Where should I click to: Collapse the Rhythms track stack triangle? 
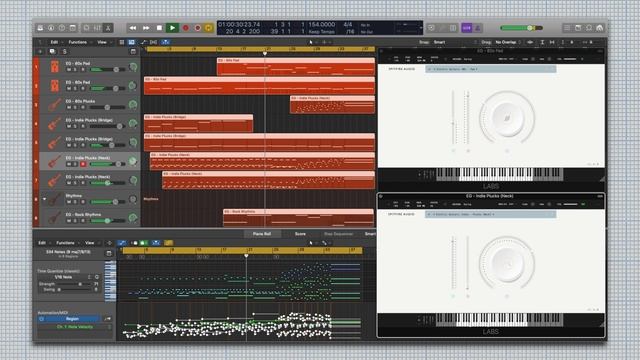tap(44, 199)
